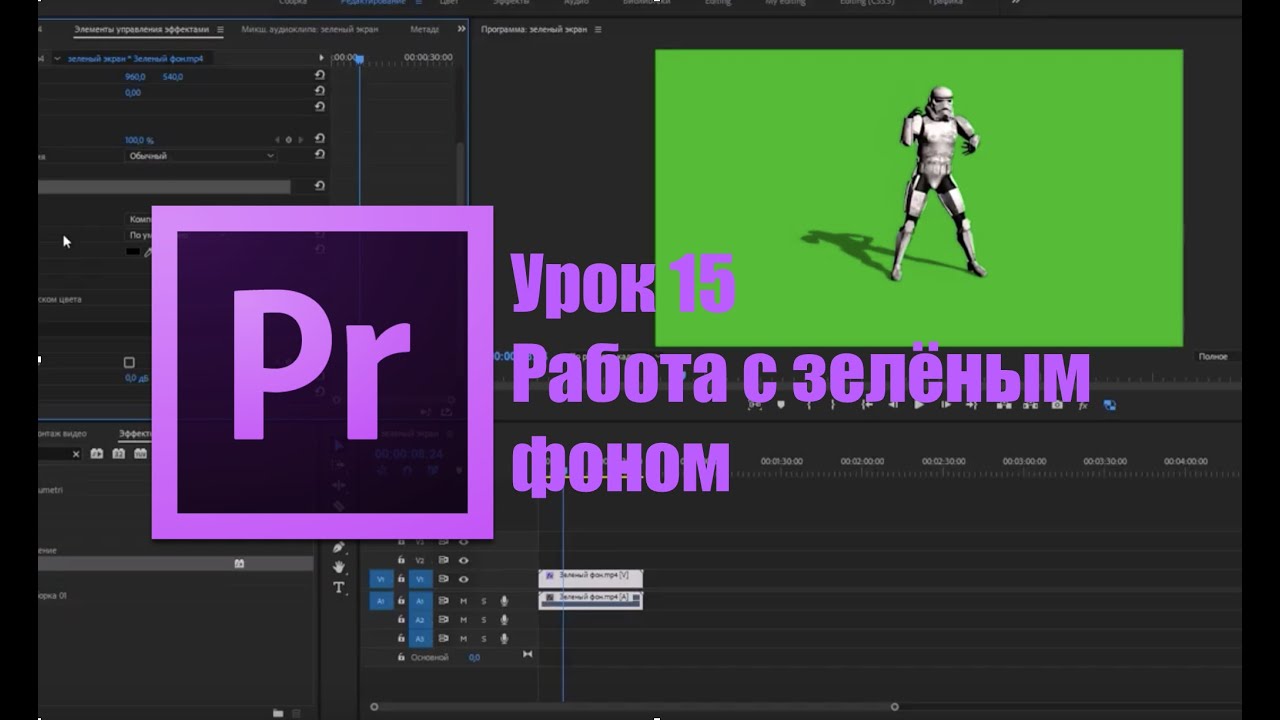Toggle Effect Controls timeline view arrow
The width and height of the screenshot is (1280, 720).
pos(321,59)
